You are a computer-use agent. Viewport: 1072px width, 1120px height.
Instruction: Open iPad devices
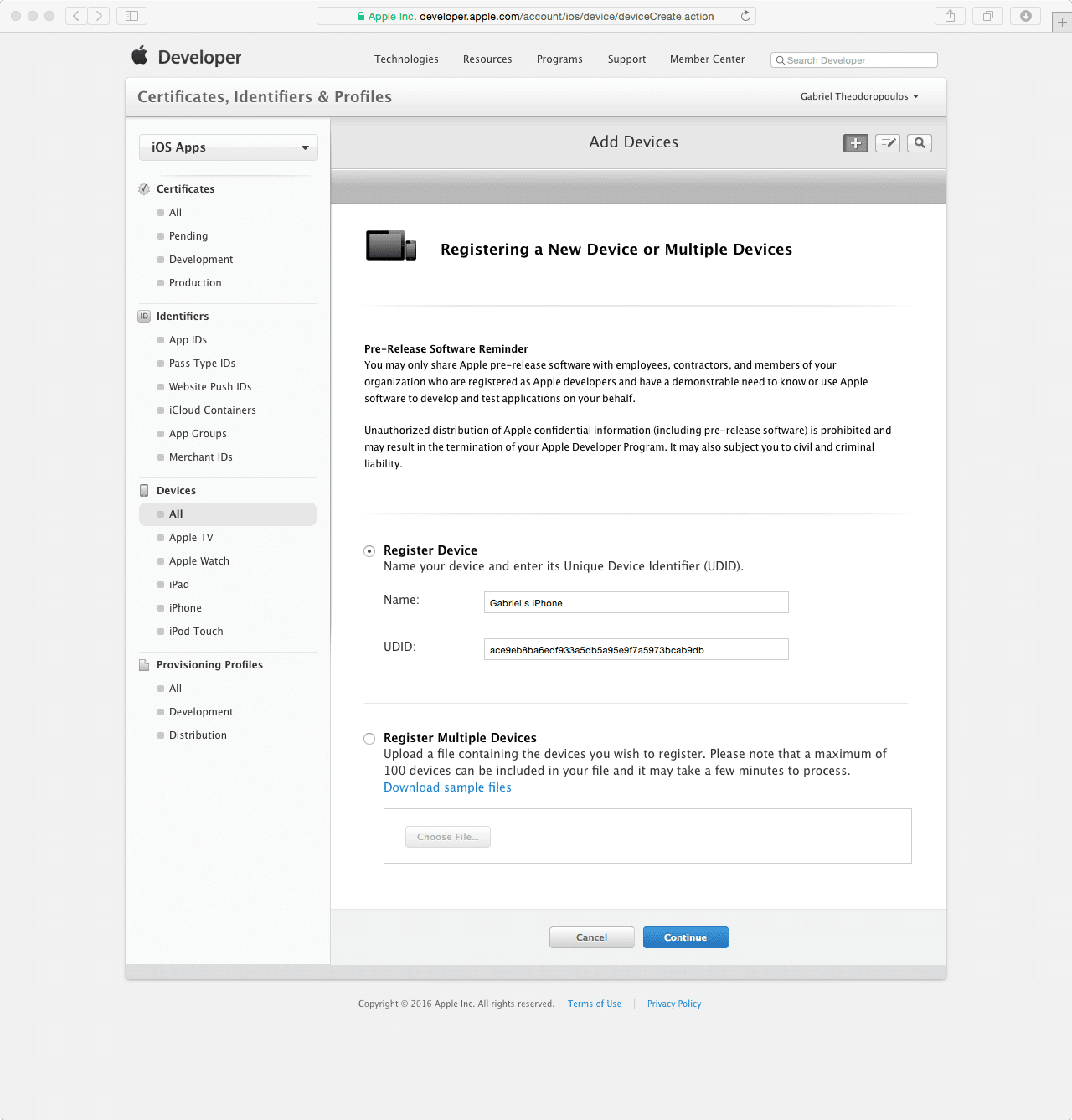pyautogui.click(x=179, y=585)
